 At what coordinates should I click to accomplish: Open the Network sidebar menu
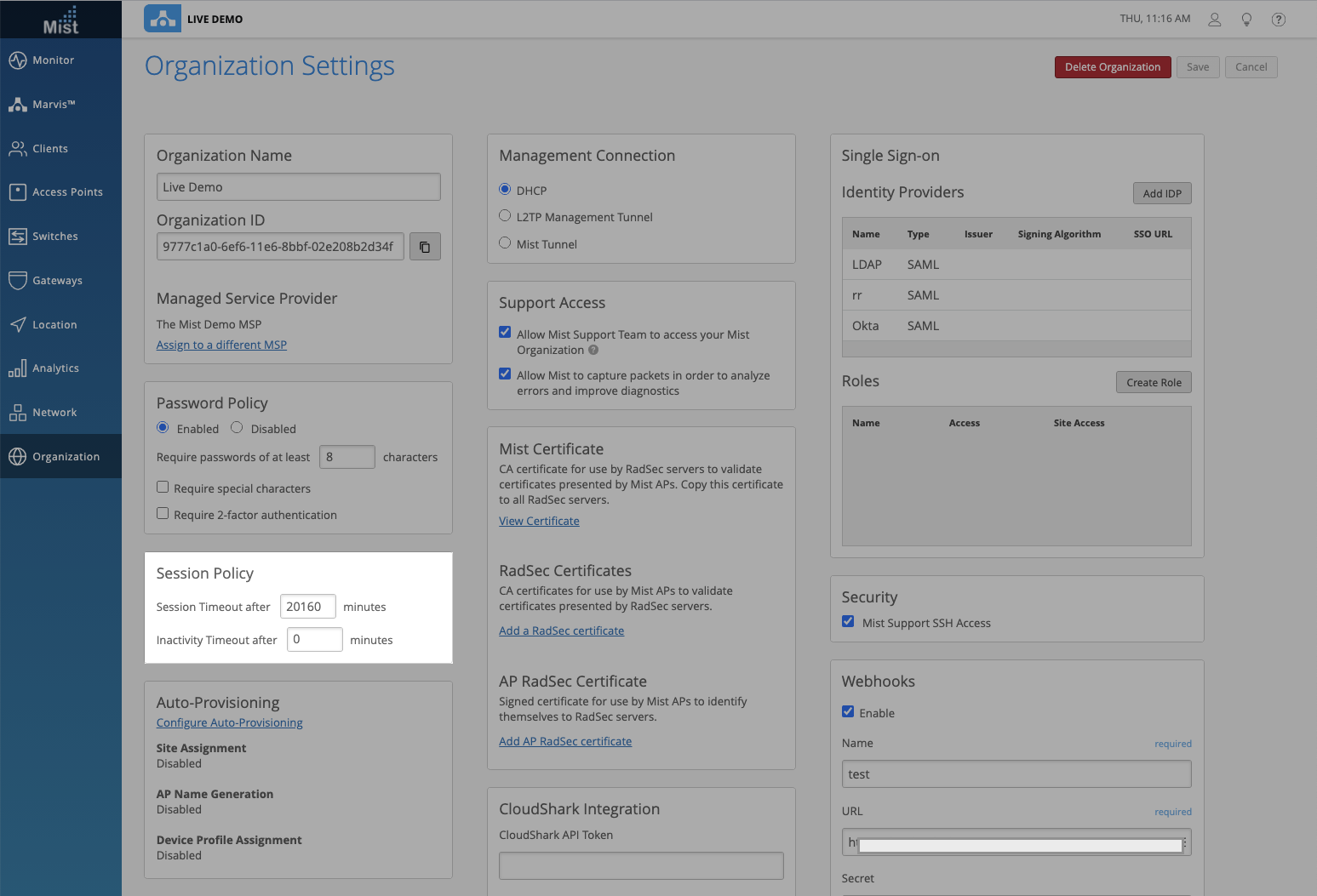54,413
